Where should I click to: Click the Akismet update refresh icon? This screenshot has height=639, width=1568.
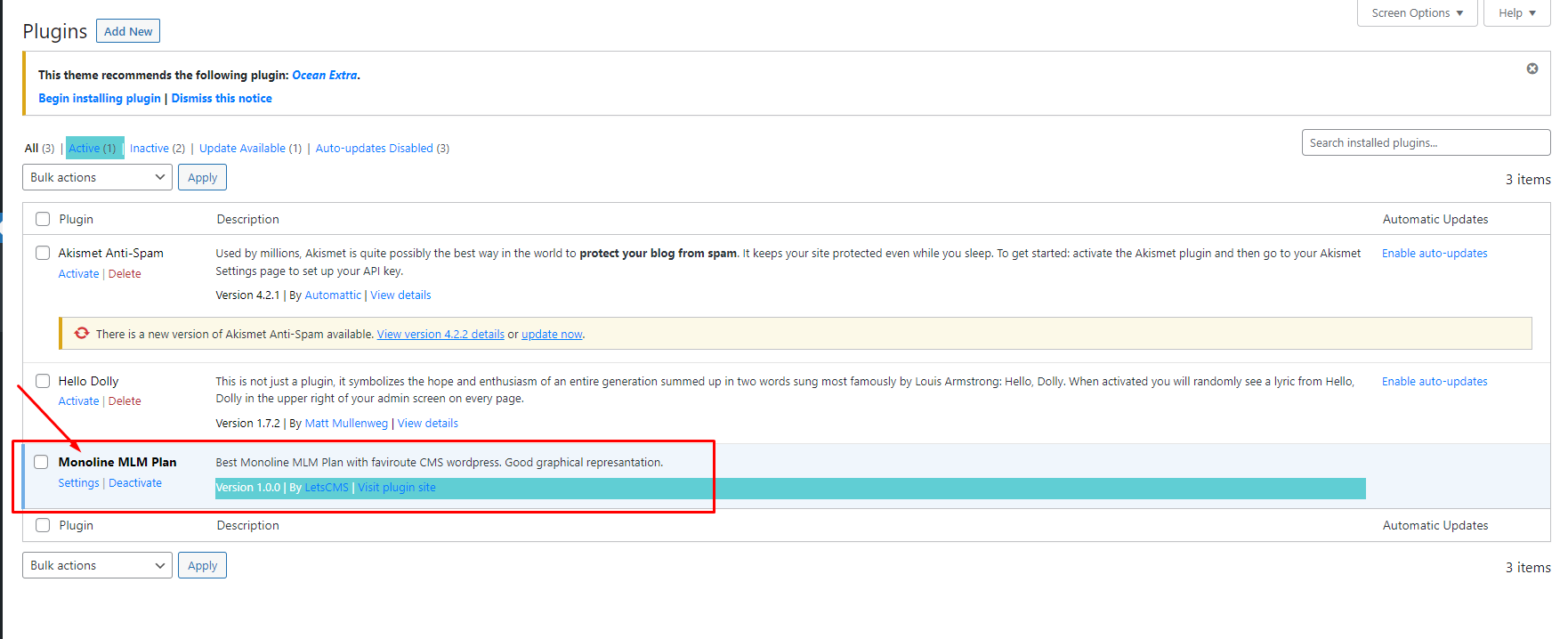tap(82, 333)
